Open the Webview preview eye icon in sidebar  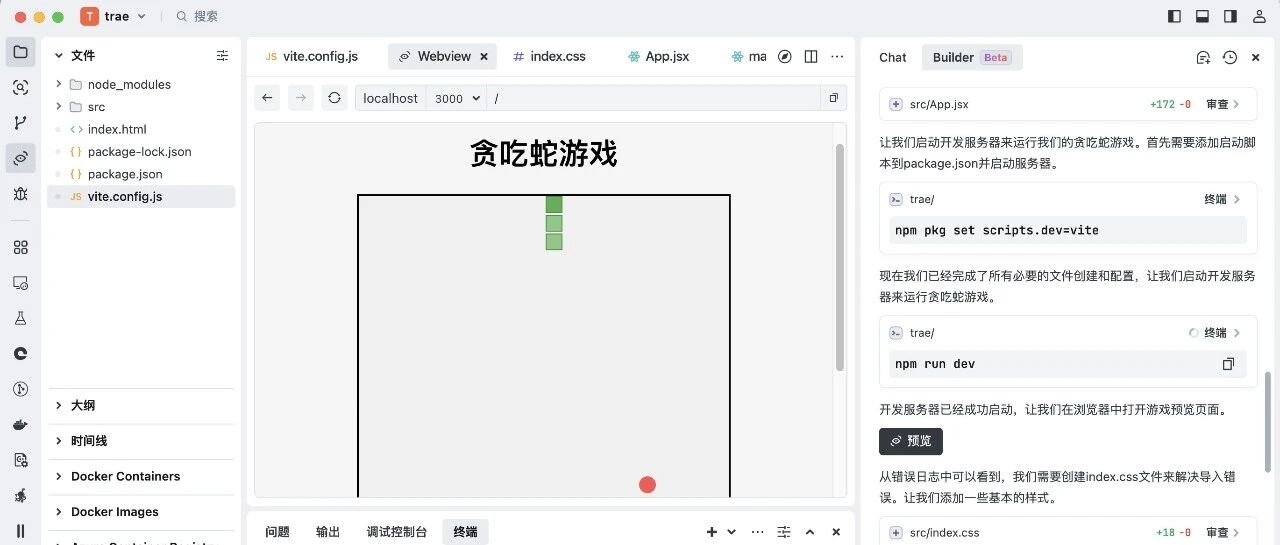click(x=20, y=158)
